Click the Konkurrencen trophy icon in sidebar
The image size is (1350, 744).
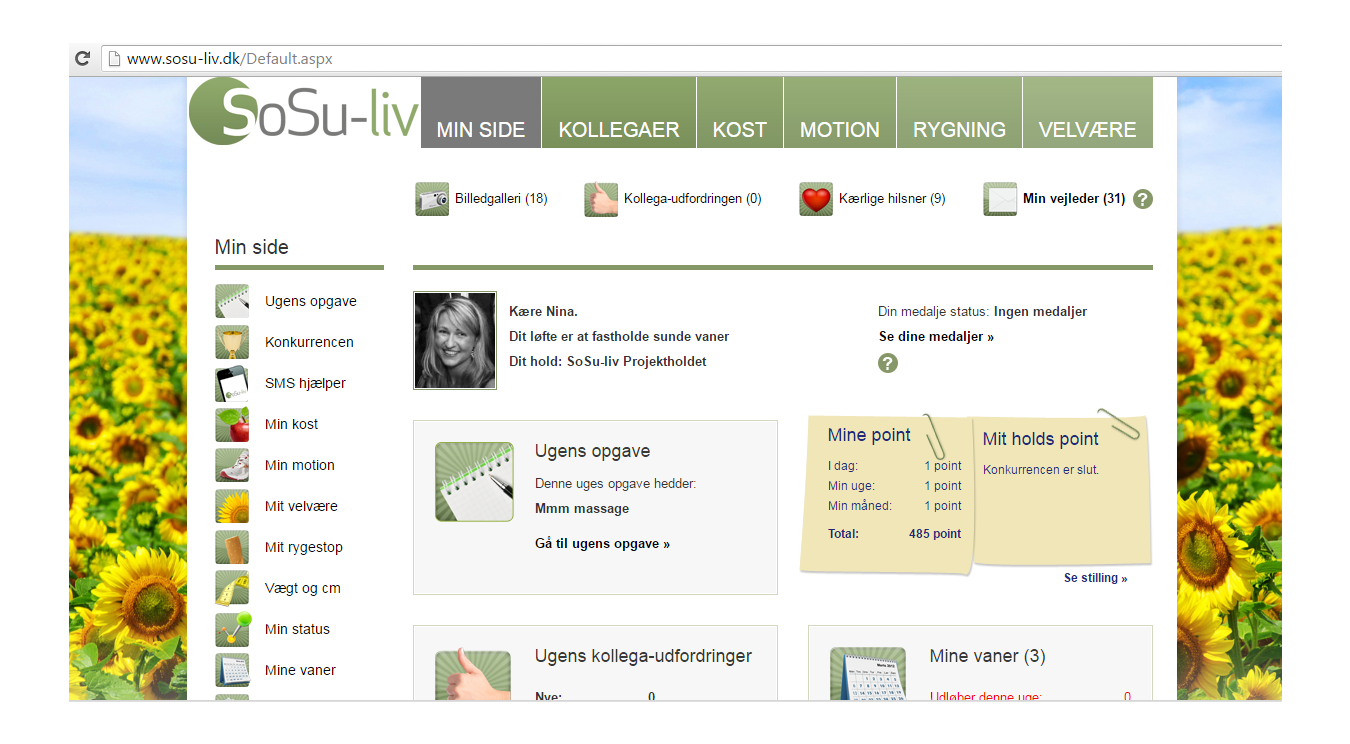(x=232, y=342)
